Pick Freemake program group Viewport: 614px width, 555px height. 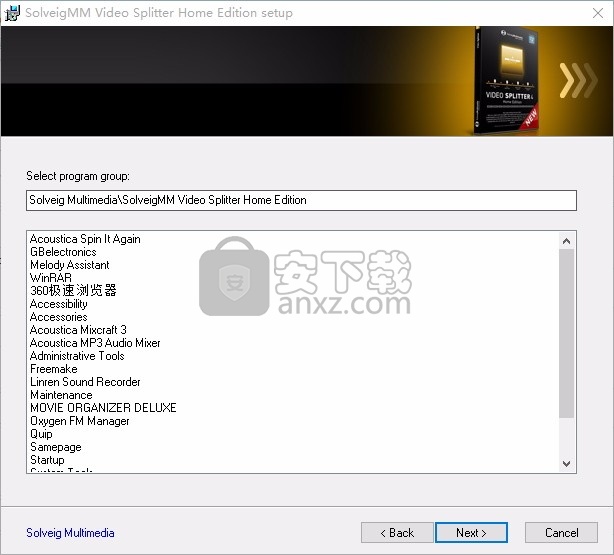(54, 369)
